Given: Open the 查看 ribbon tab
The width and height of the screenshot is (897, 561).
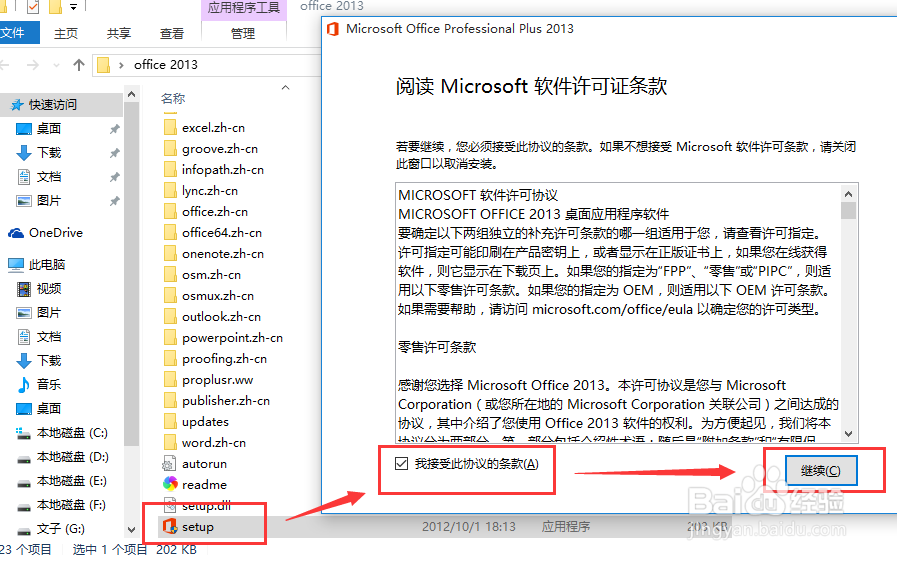Looking at the screenshot, I should 172,34.
